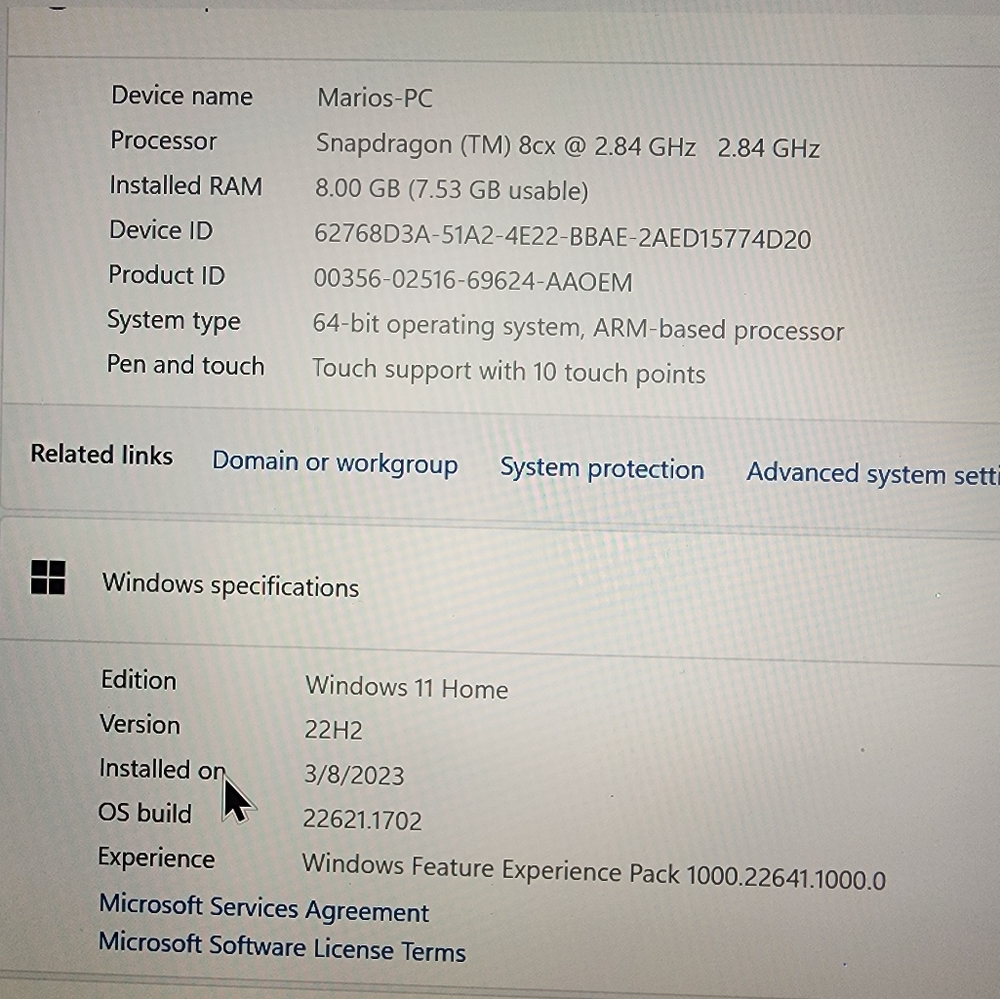
Task: Click the Installed RAM value
Action: 450,189
